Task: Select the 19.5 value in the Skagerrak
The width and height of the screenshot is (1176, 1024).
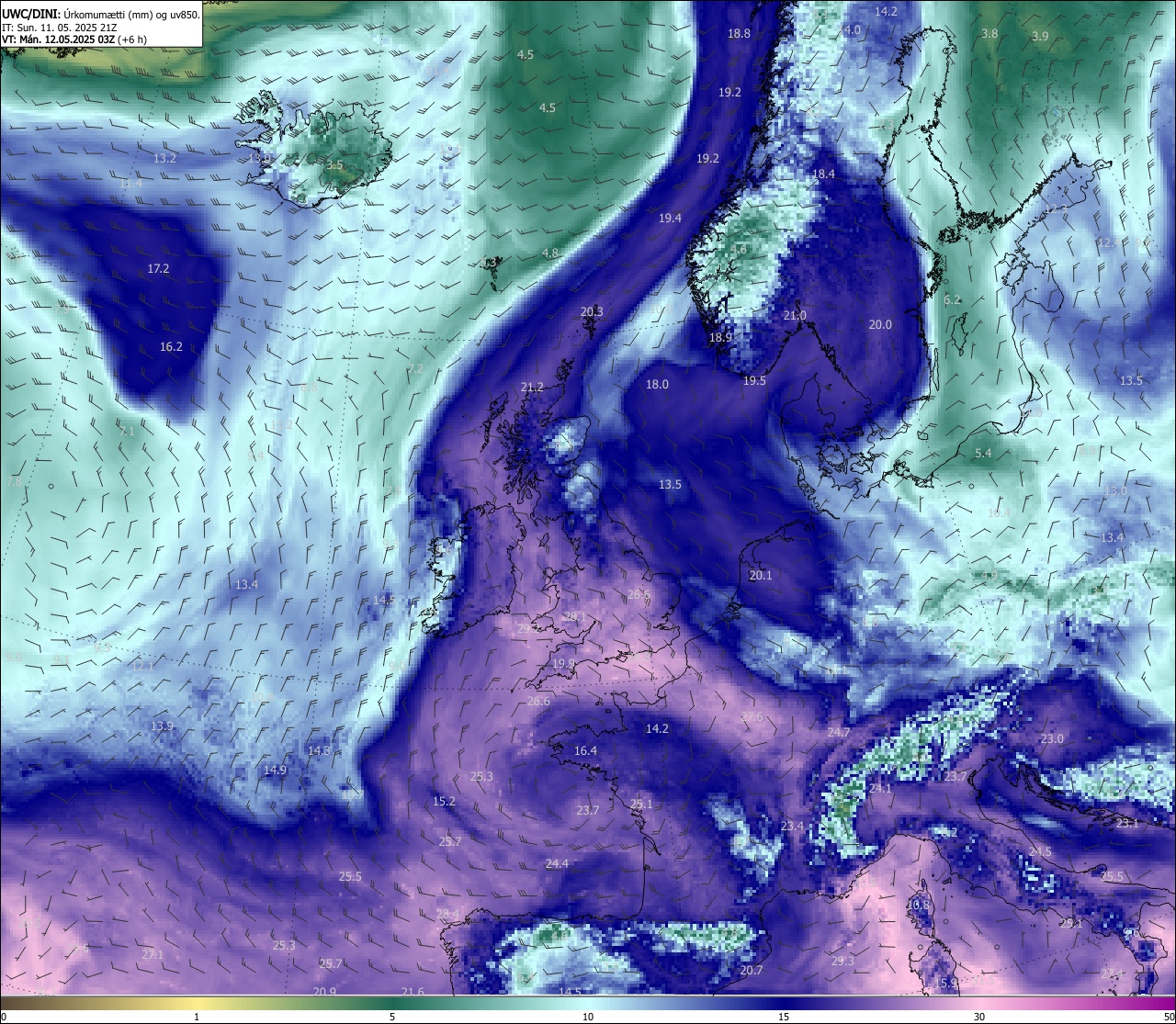Action: tap(754, 381)
